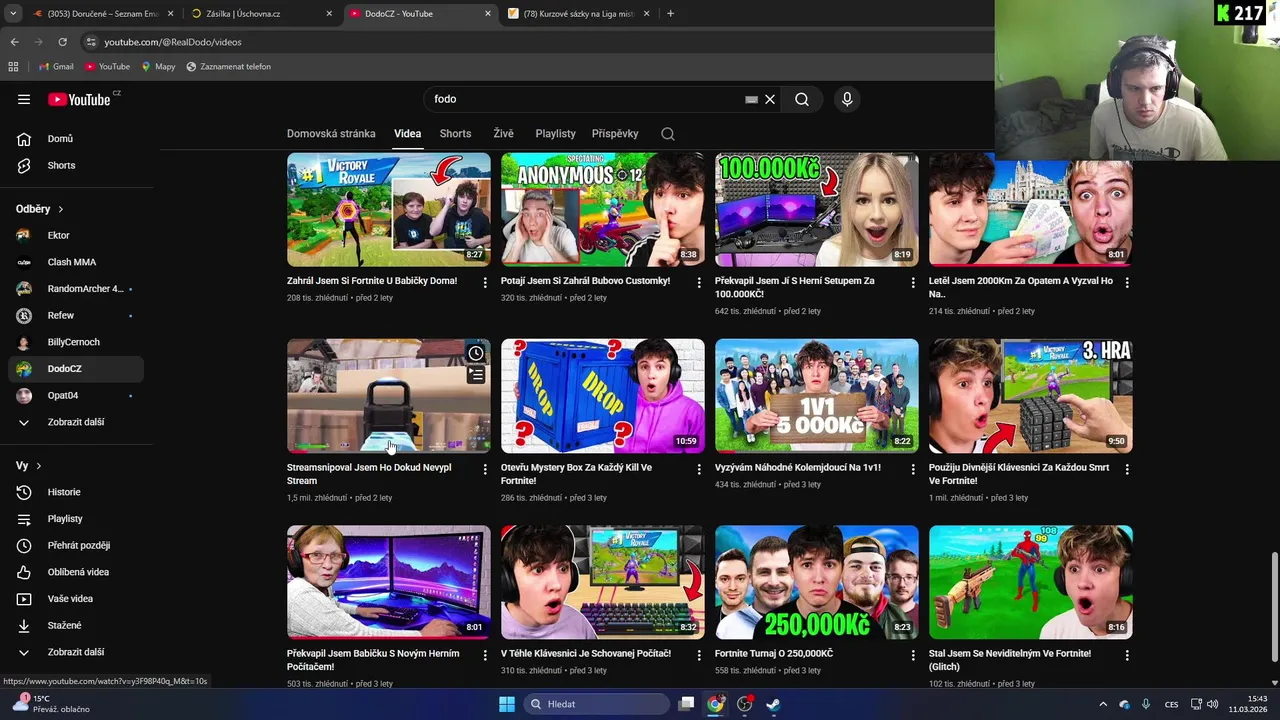Switch to the Živě channel tab
This screenshot has height=720, width=1280.
click(x=503, y=134)
